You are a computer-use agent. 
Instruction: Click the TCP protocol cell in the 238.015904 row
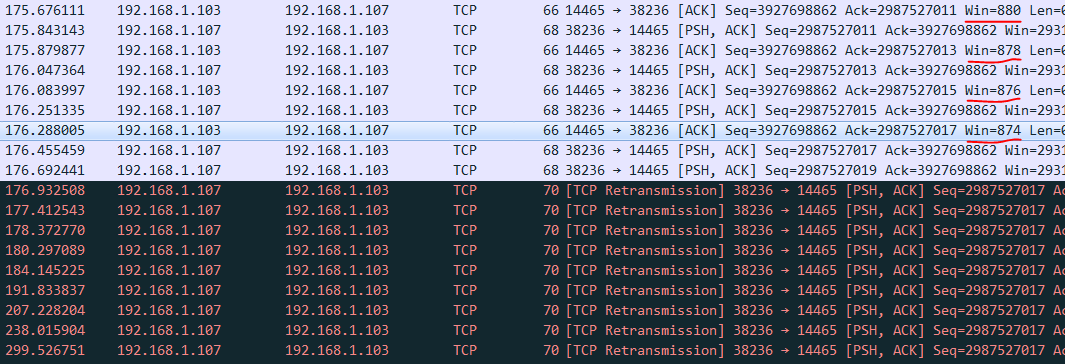pyautogui.click(x=465, y=331)
